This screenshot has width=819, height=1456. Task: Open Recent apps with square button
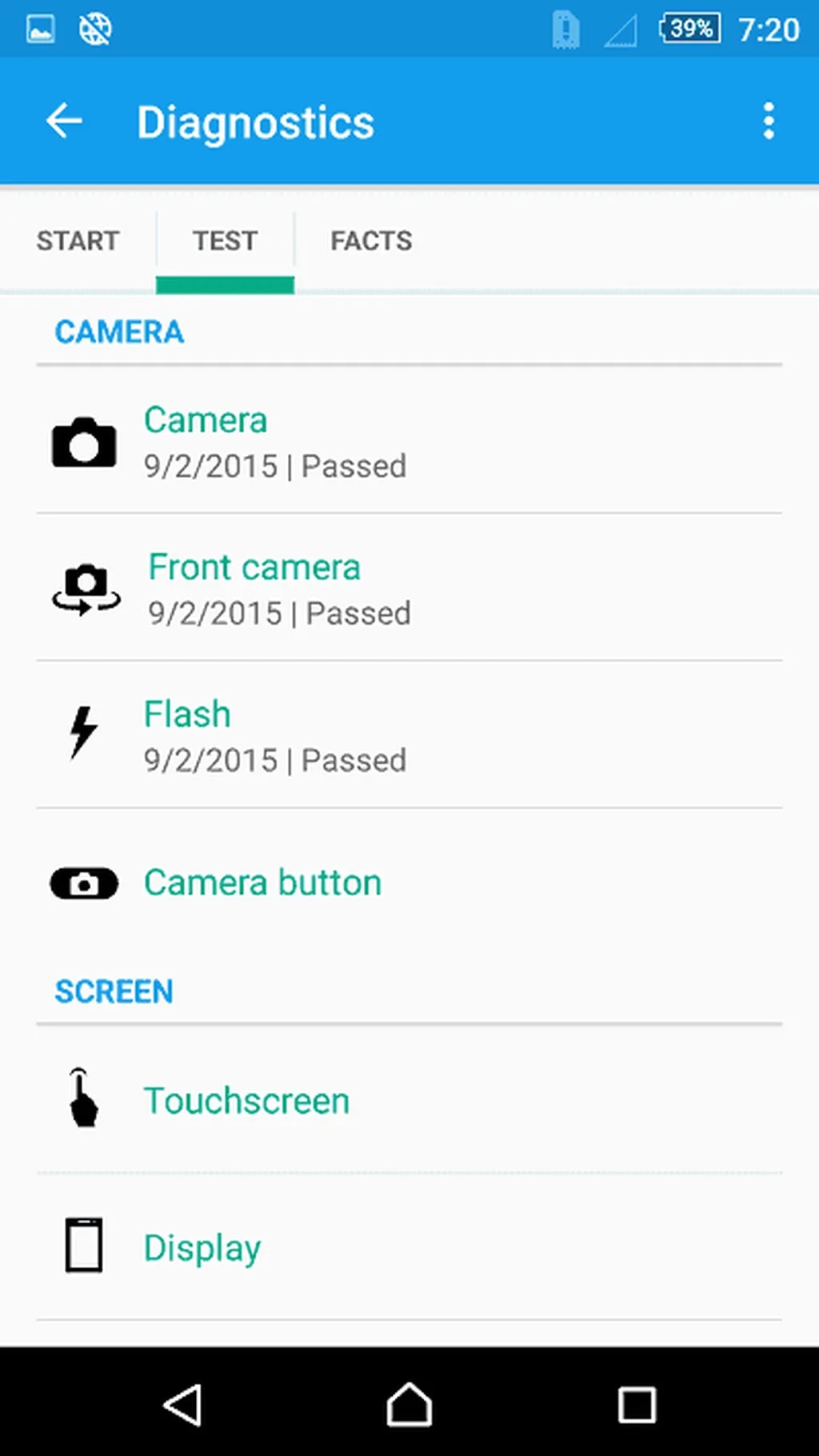[637, 1404]
